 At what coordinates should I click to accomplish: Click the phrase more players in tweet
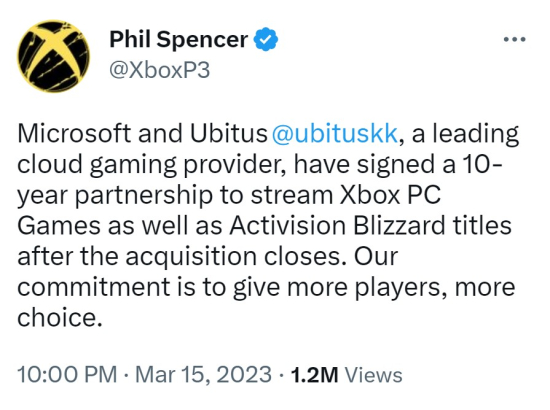[367, 288]
